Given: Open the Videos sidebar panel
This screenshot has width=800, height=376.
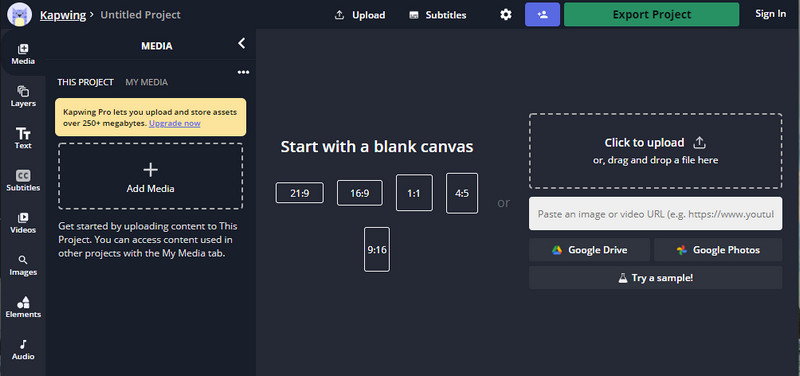Looking at the screenshot, I should 23,223.
